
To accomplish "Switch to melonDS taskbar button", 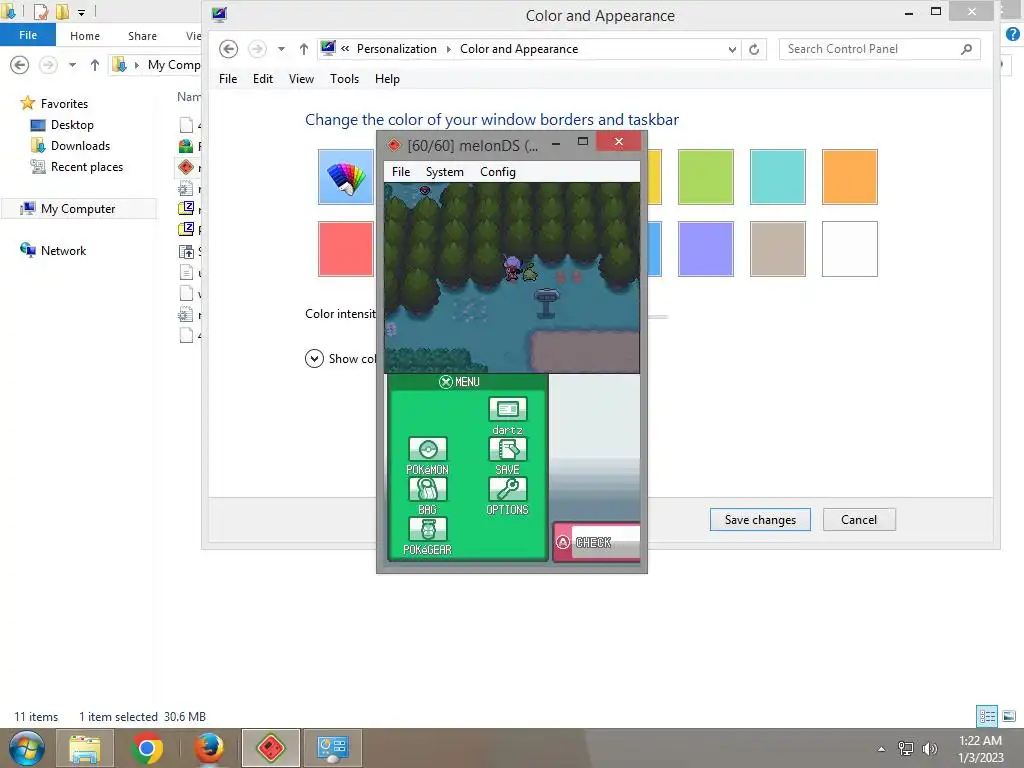I will point(271,748).
